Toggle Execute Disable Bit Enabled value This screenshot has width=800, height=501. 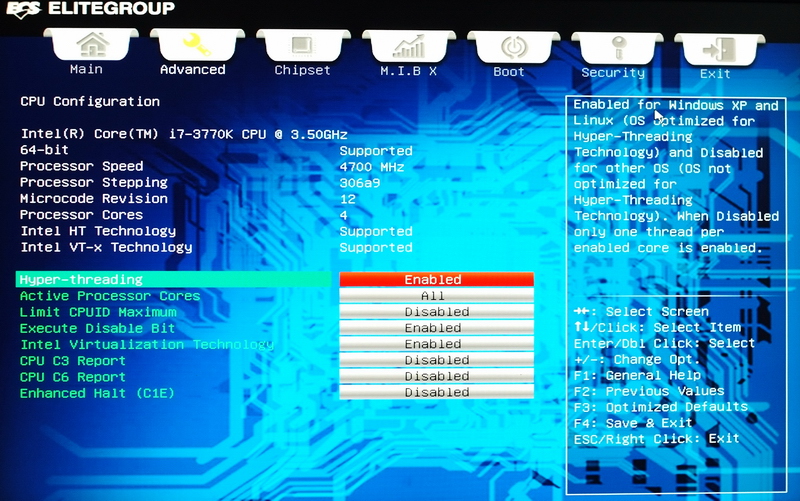pyautogui.click(x=437, y=327)
